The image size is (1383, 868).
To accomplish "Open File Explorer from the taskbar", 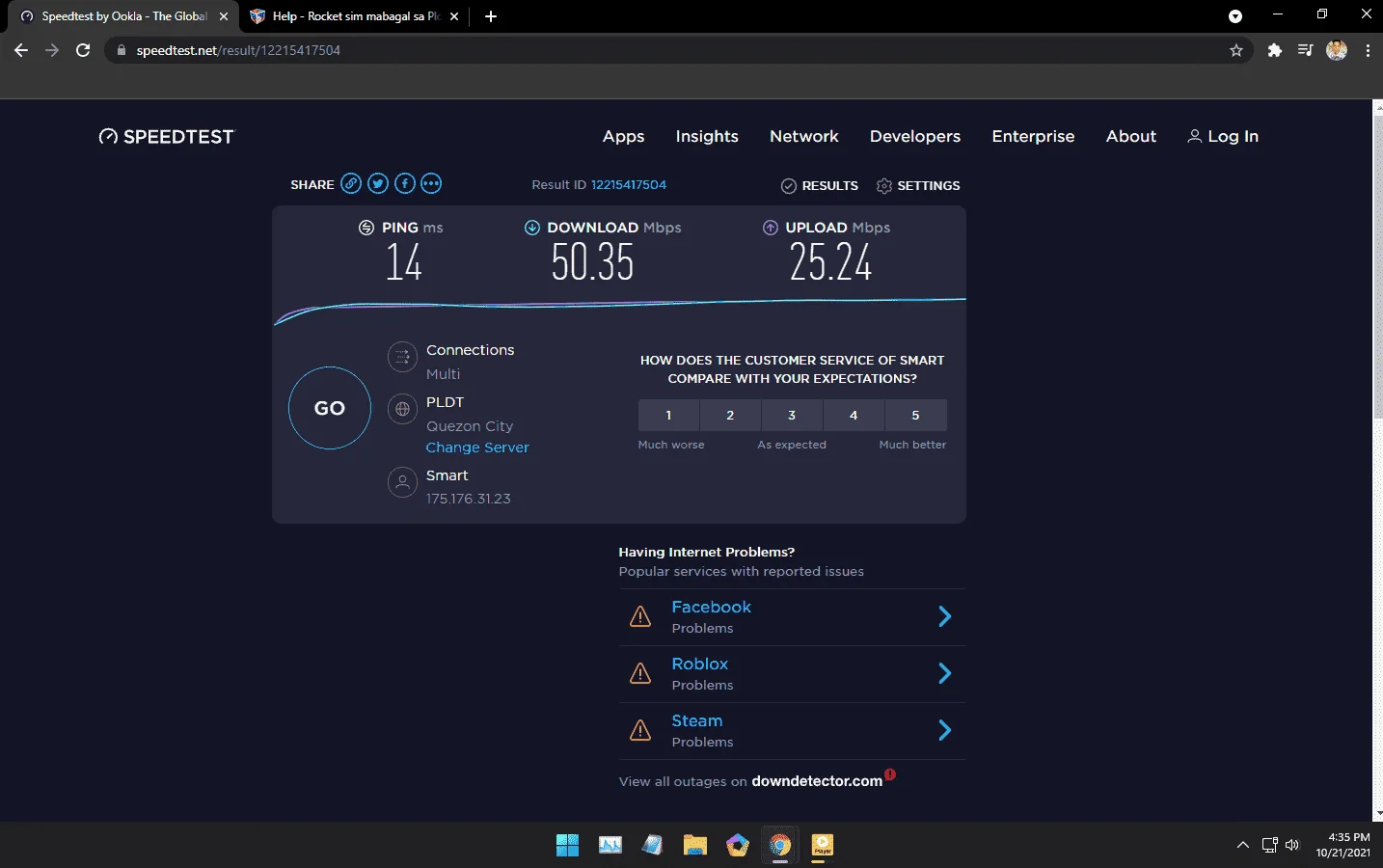I will (x=695, y=845).
